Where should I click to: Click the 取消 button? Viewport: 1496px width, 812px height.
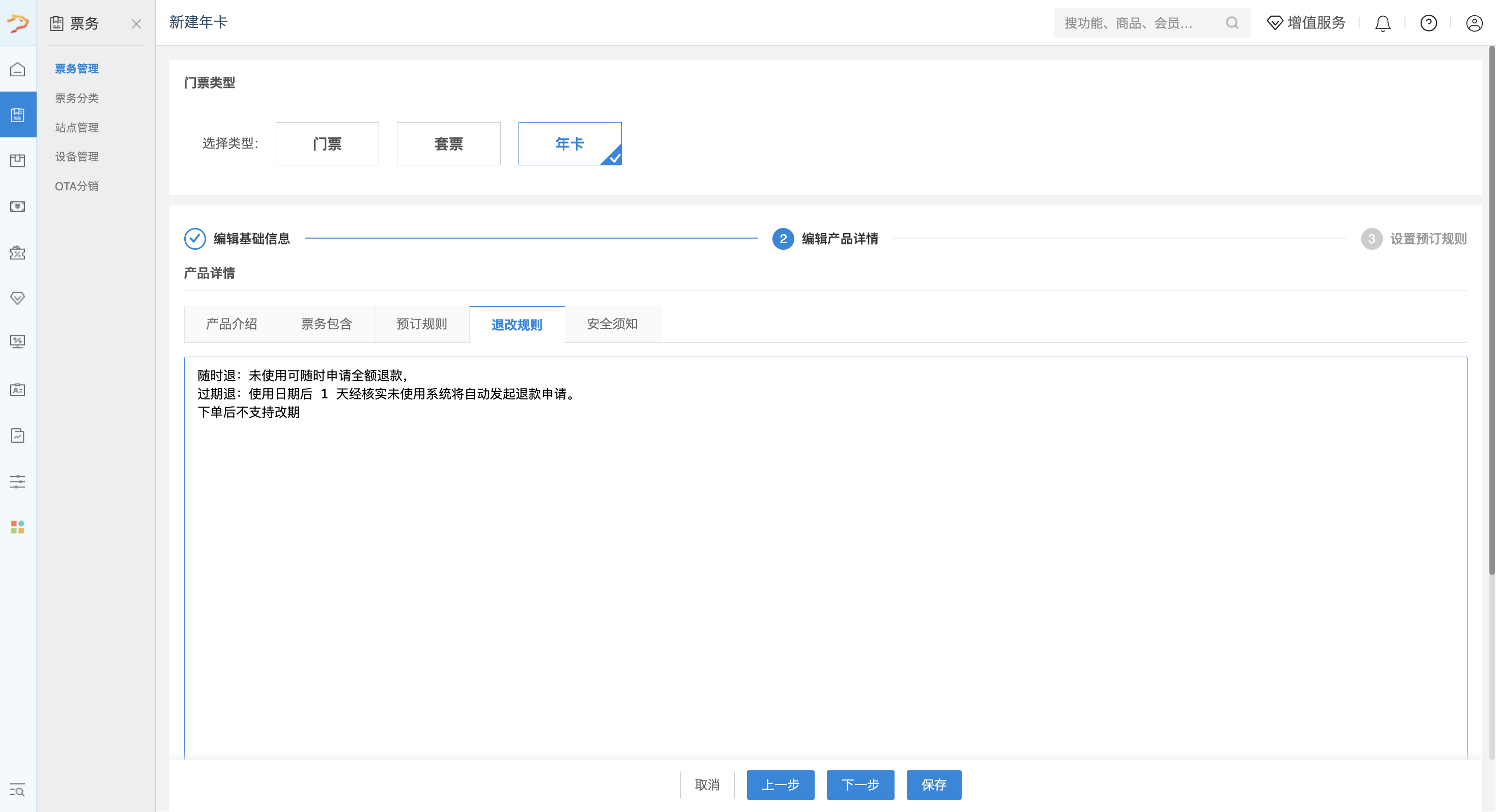[707, 785]
